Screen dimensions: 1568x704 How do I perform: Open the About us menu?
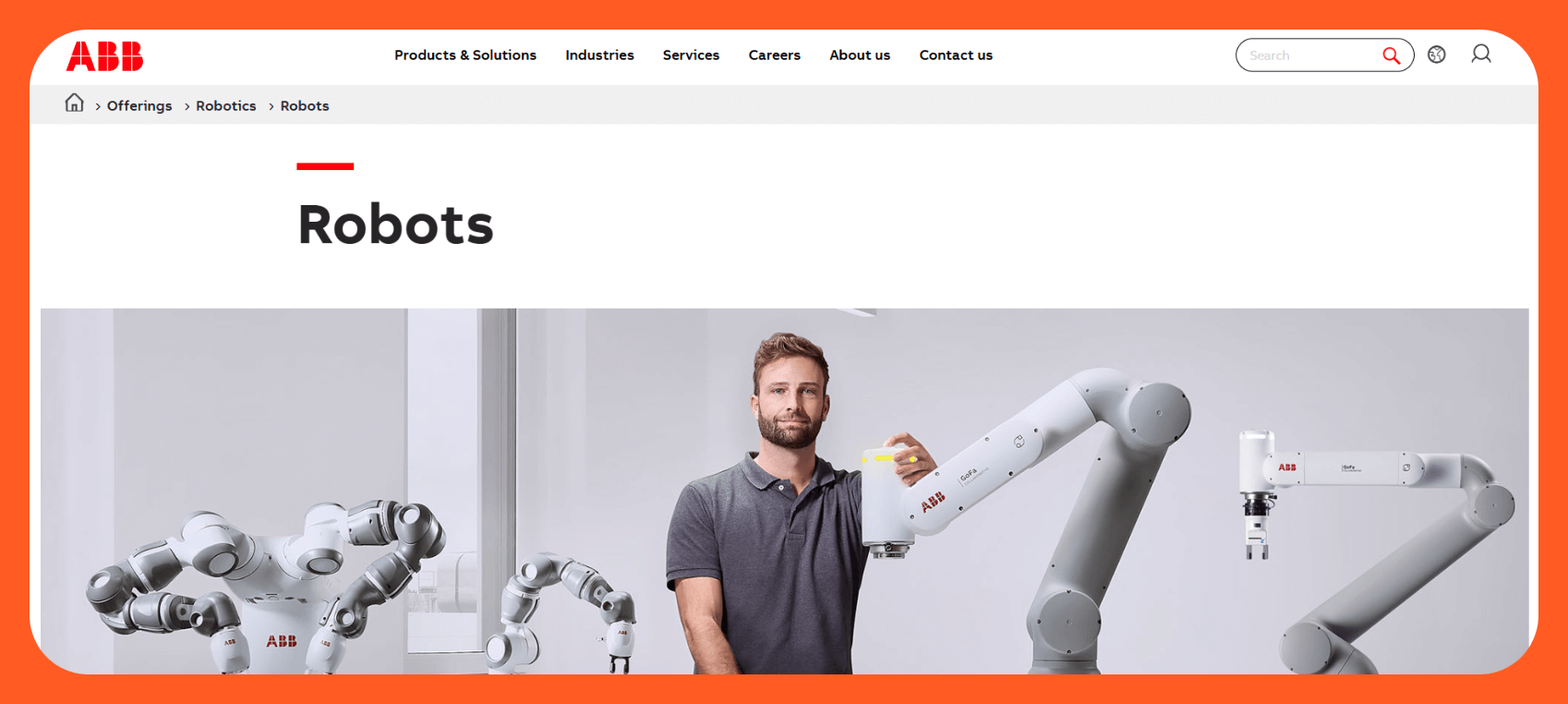click(860, 55)
